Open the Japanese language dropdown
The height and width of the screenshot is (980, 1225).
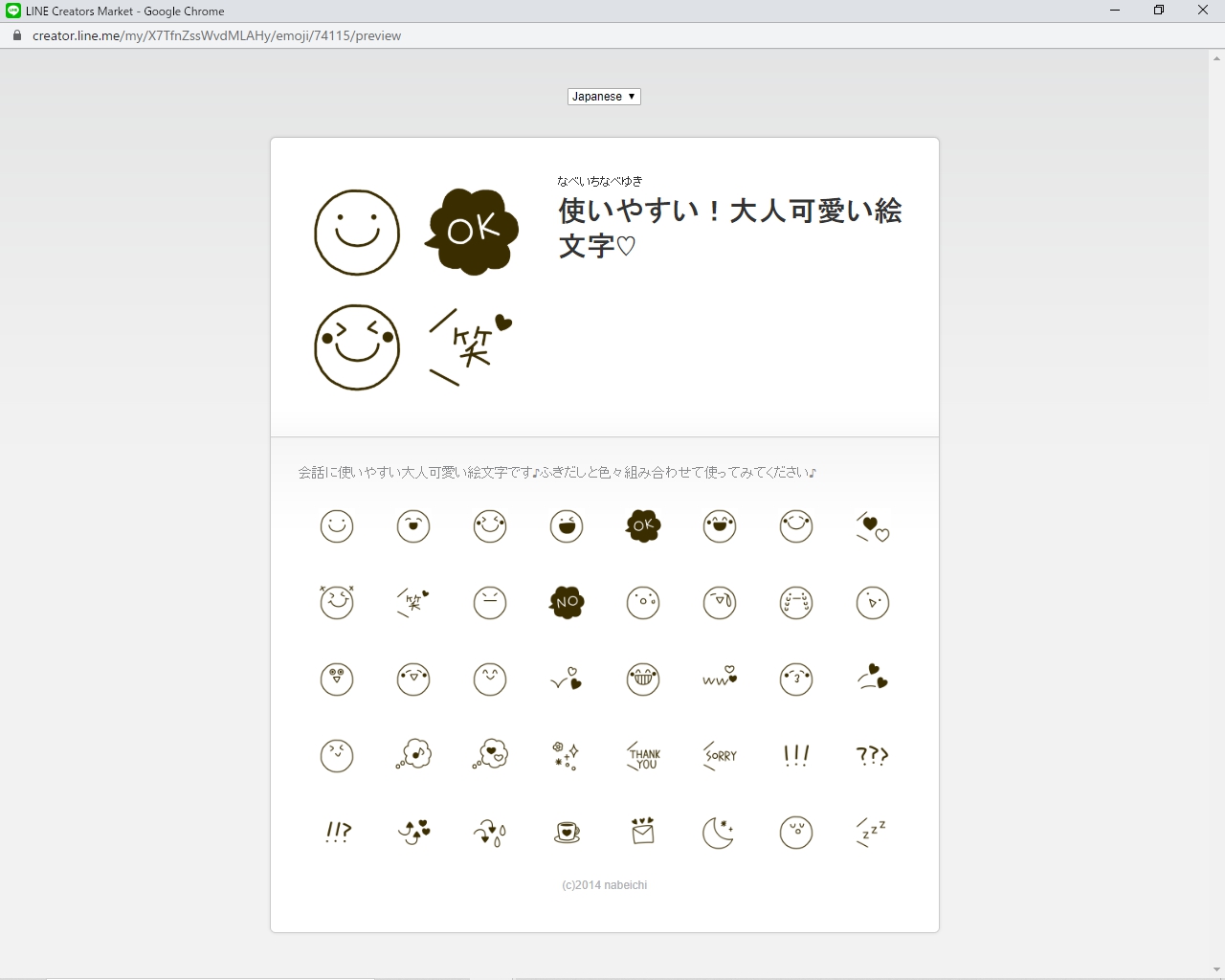(604, 97)
